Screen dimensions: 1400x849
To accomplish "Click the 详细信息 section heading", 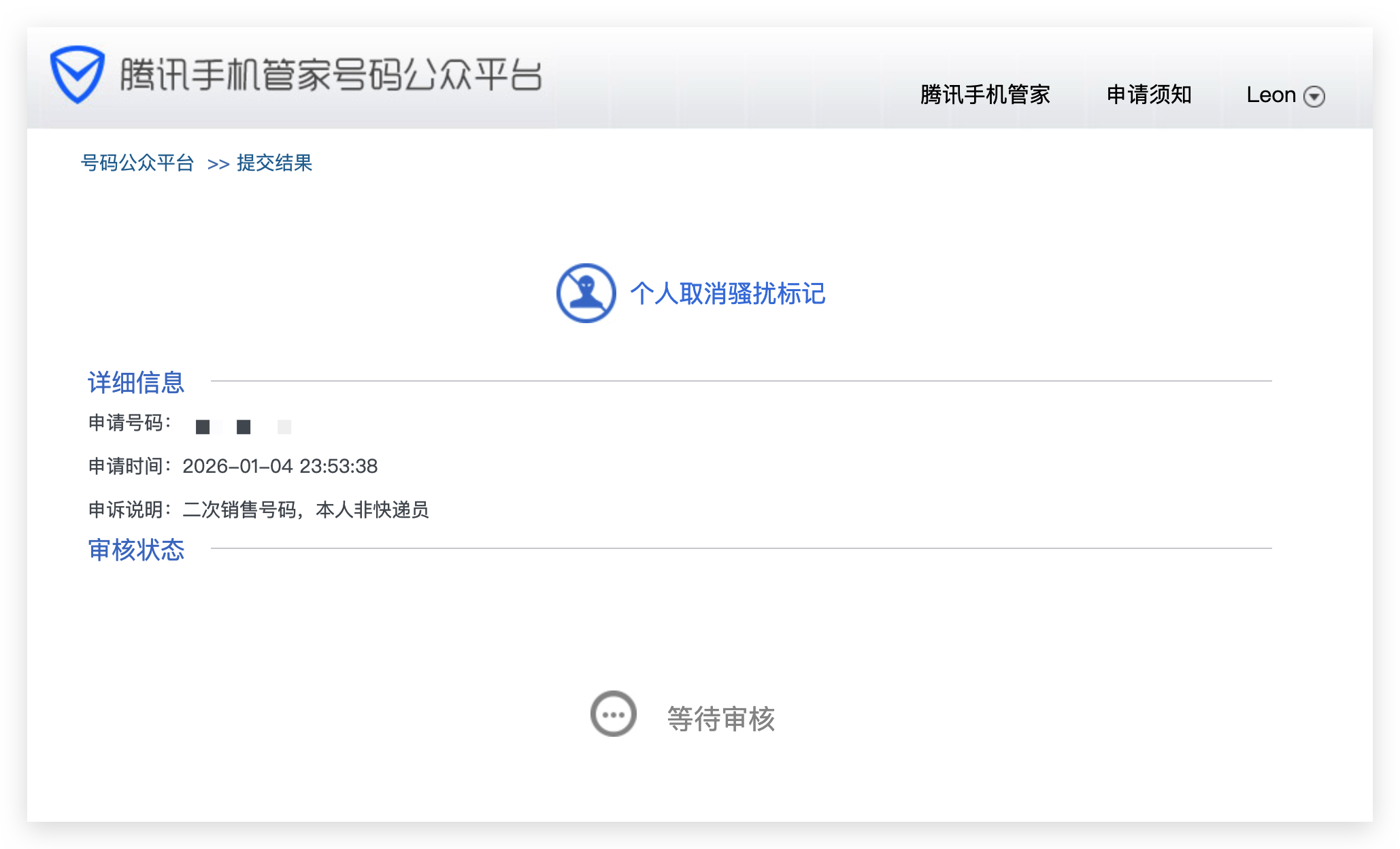I will (136, 382).
